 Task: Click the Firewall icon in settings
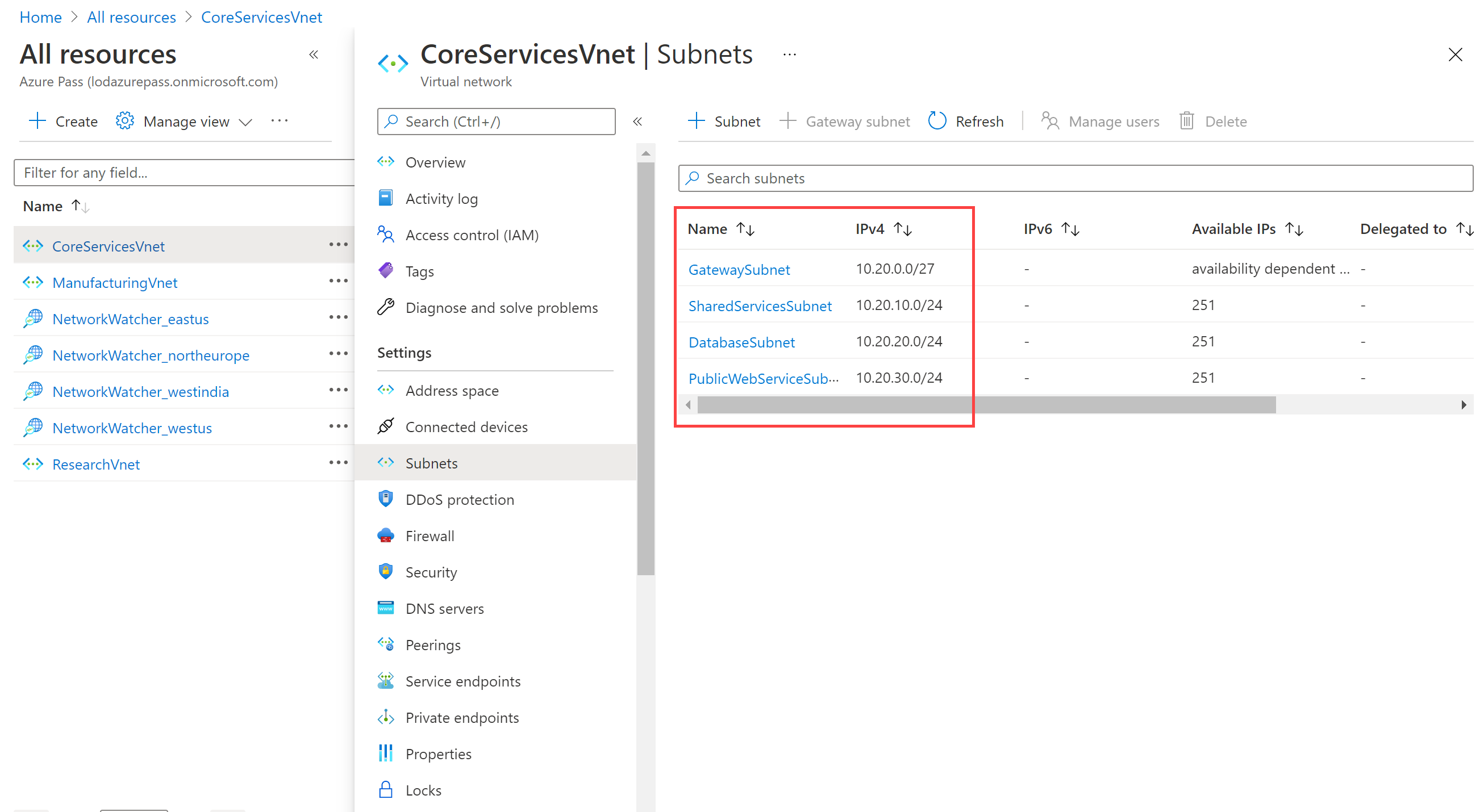(x=388, y=536)
